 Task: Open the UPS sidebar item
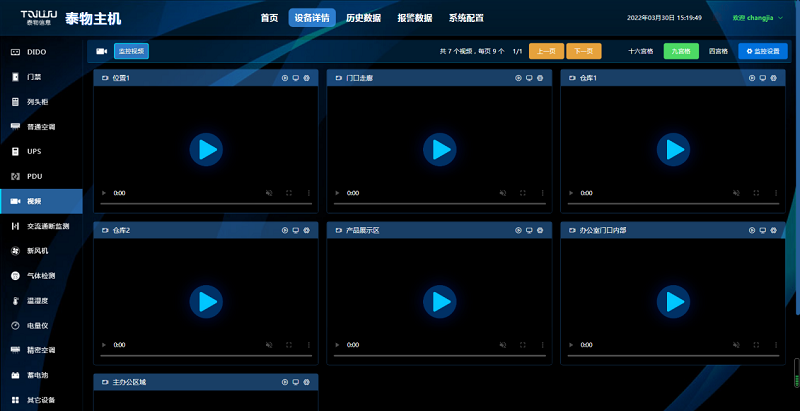(x=41, y=151)
